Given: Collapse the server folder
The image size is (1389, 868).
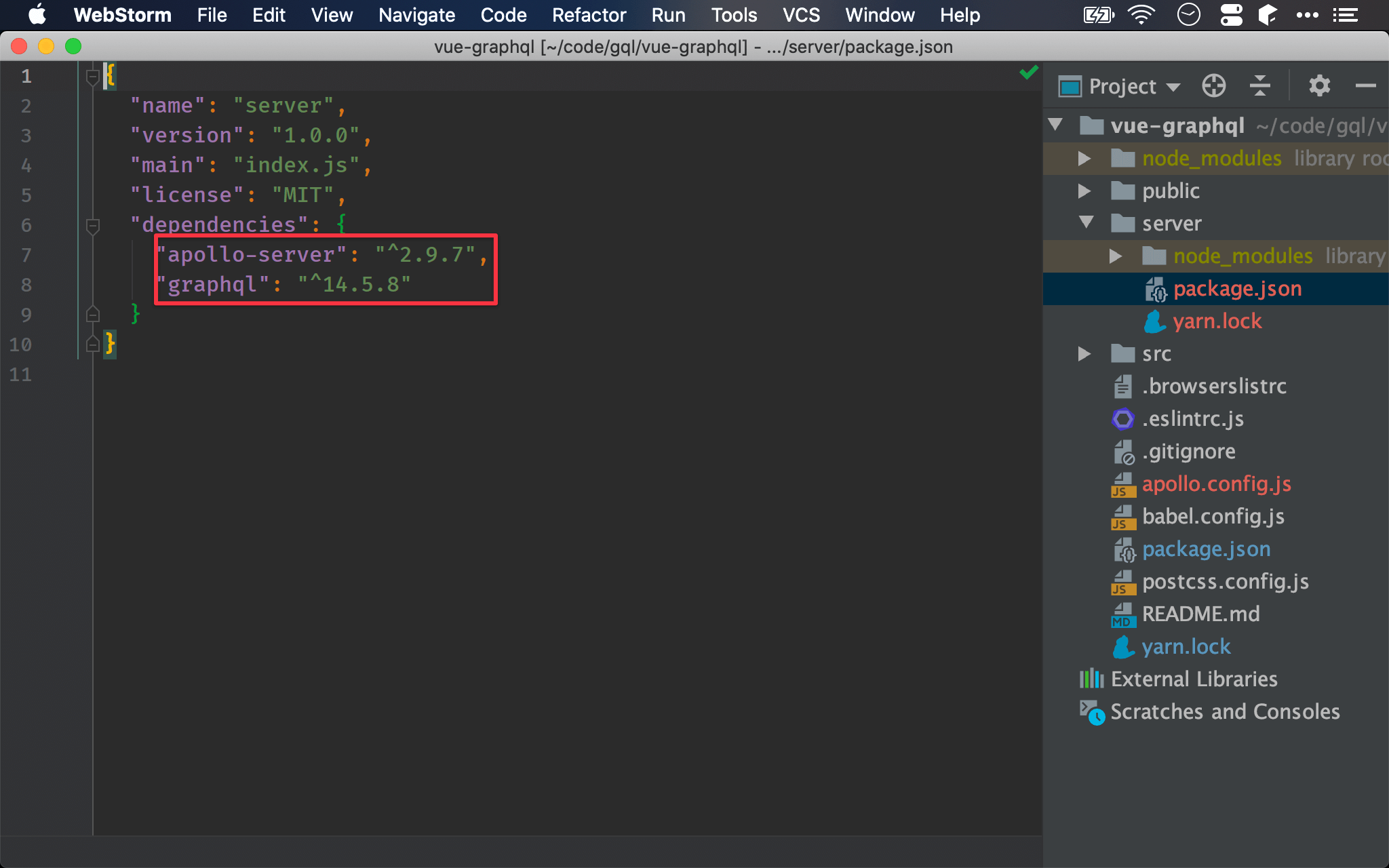Looking at the screenshot, I should [1086, 222].
